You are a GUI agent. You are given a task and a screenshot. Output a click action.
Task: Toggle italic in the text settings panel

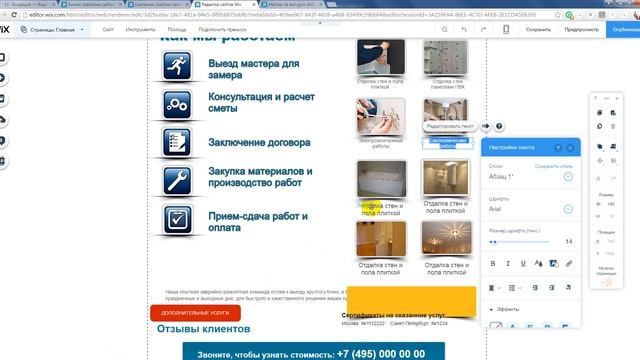(x=508, y=264)
